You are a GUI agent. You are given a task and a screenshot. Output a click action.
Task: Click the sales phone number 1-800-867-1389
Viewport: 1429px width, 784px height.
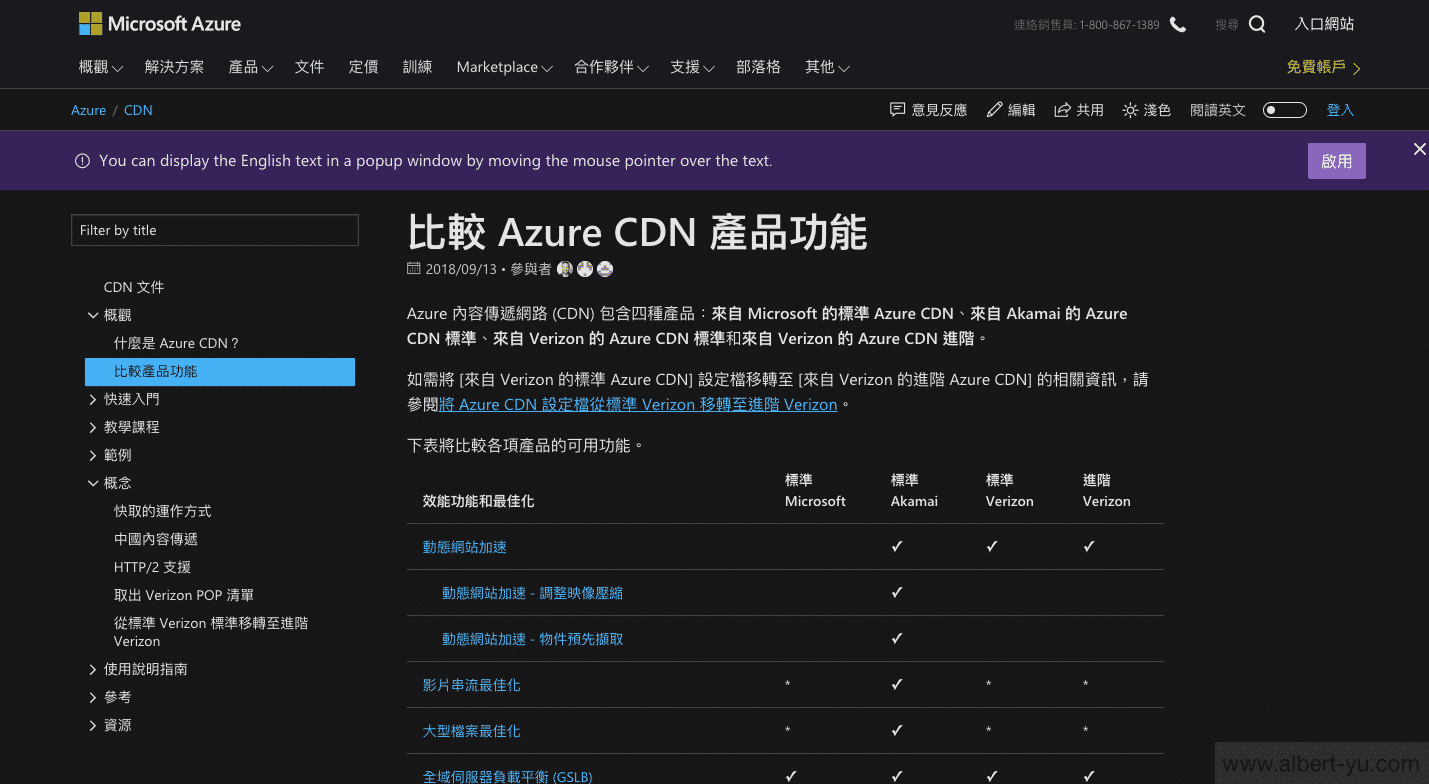(1119, 25)
